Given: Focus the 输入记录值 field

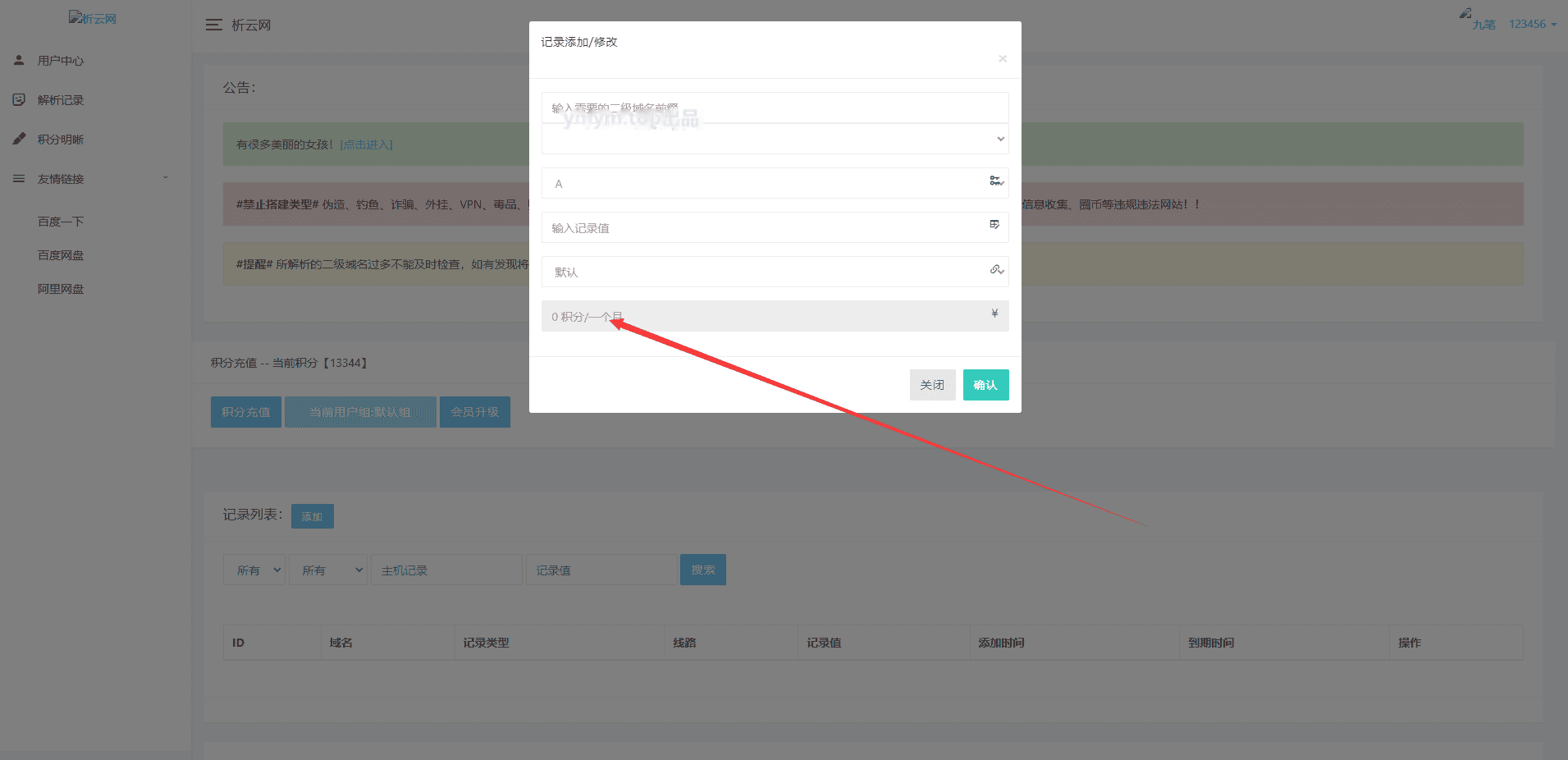Looking at the screenshot, I should pos(775,227).
